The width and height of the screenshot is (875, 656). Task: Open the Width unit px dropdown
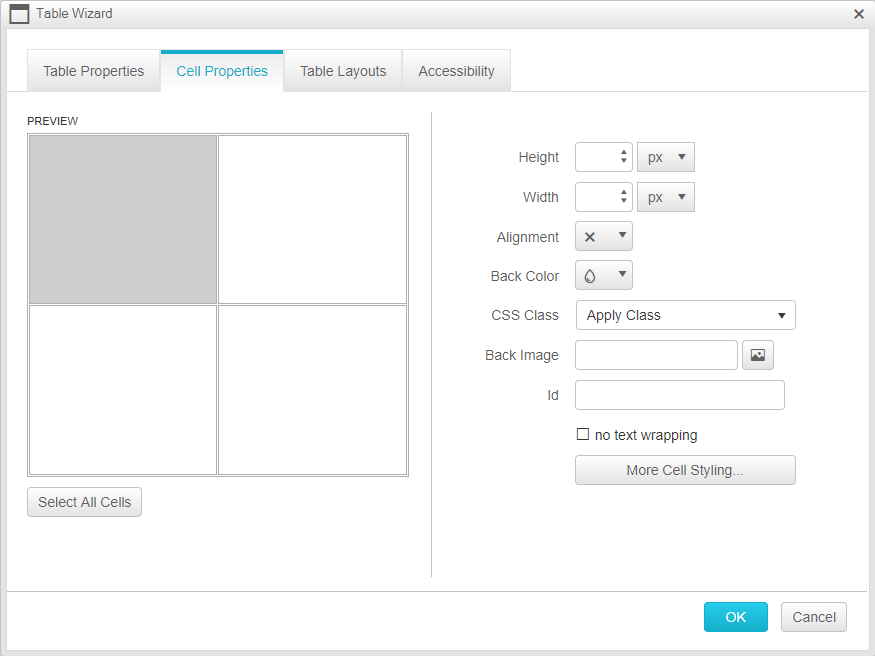point(666,197)
